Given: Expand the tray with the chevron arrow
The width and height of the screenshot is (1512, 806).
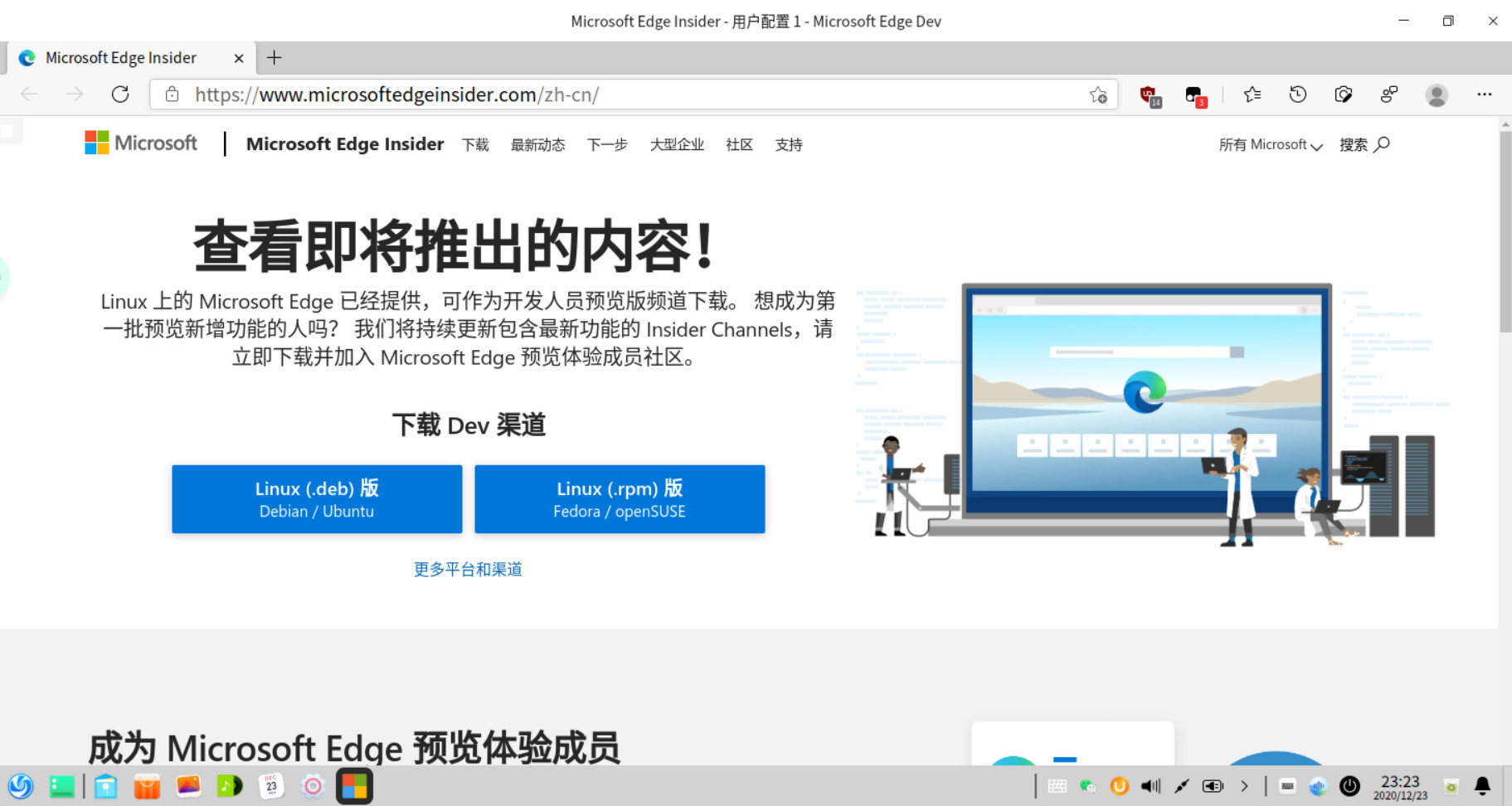Looking at the screenshot, I should (x=1244, y=786).
